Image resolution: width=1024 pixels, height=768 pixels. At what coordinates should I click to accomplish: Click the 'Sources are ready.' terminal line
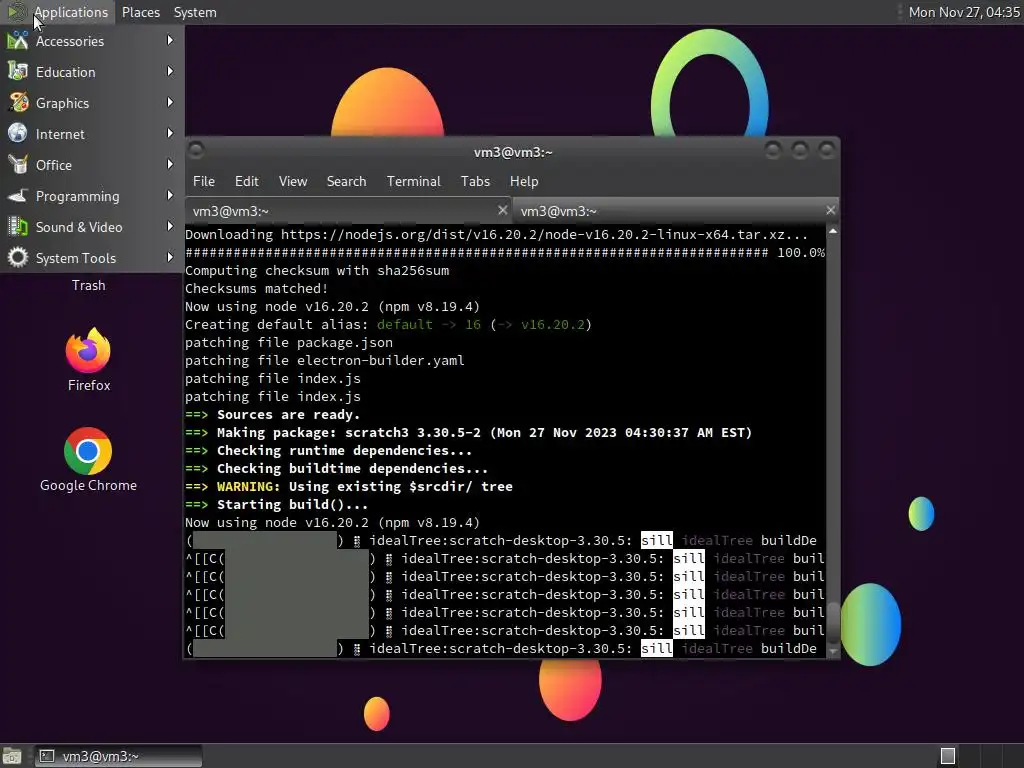click(272, 415)
